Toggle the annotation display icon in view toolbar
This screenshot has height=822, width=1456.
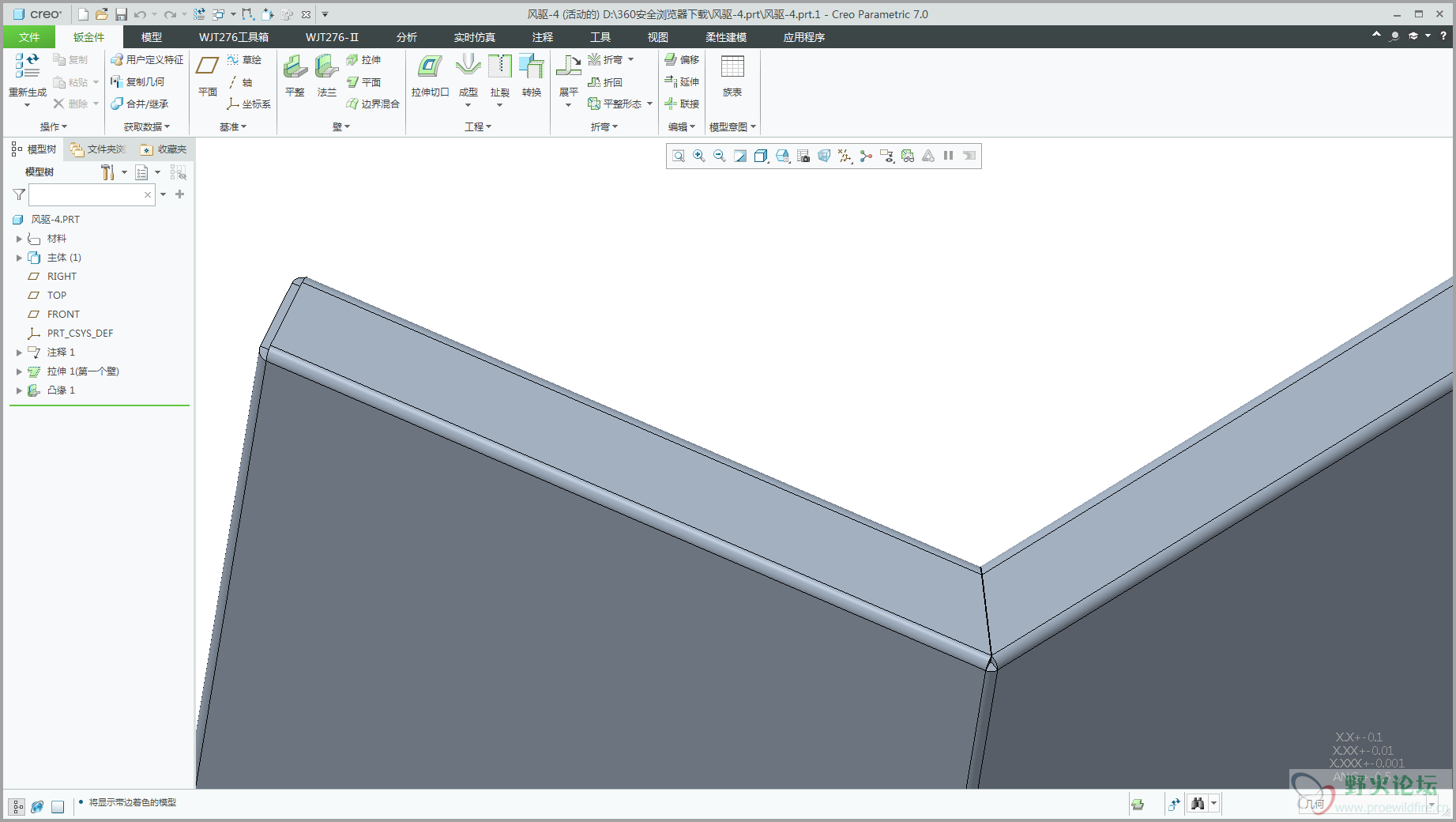click(887, 156)
